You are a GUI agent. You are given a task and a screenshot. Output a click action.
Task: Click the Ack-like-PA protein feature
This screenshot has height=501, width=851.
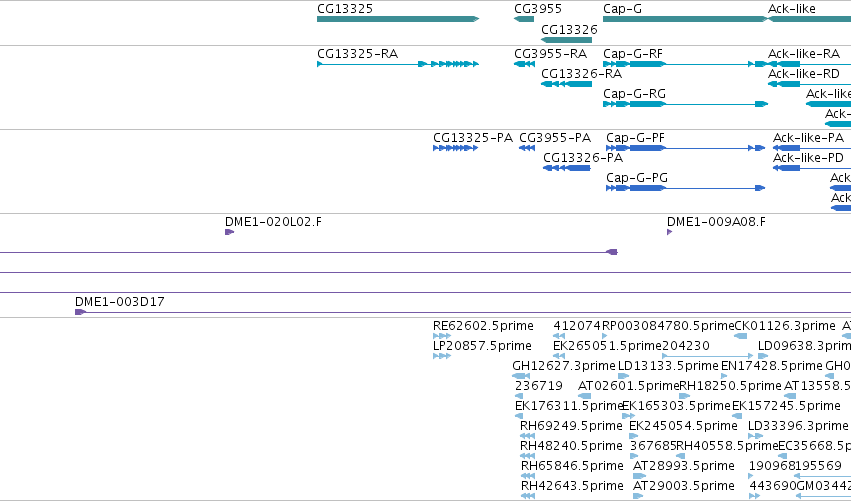tap(812, 148)
